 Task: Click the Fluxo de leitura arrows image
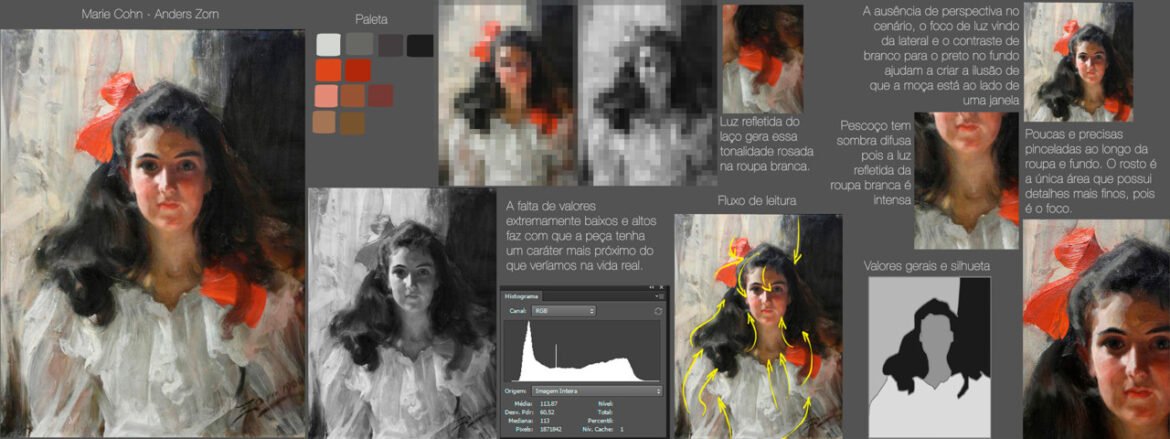pyautogui.click(x=758, y=324)
